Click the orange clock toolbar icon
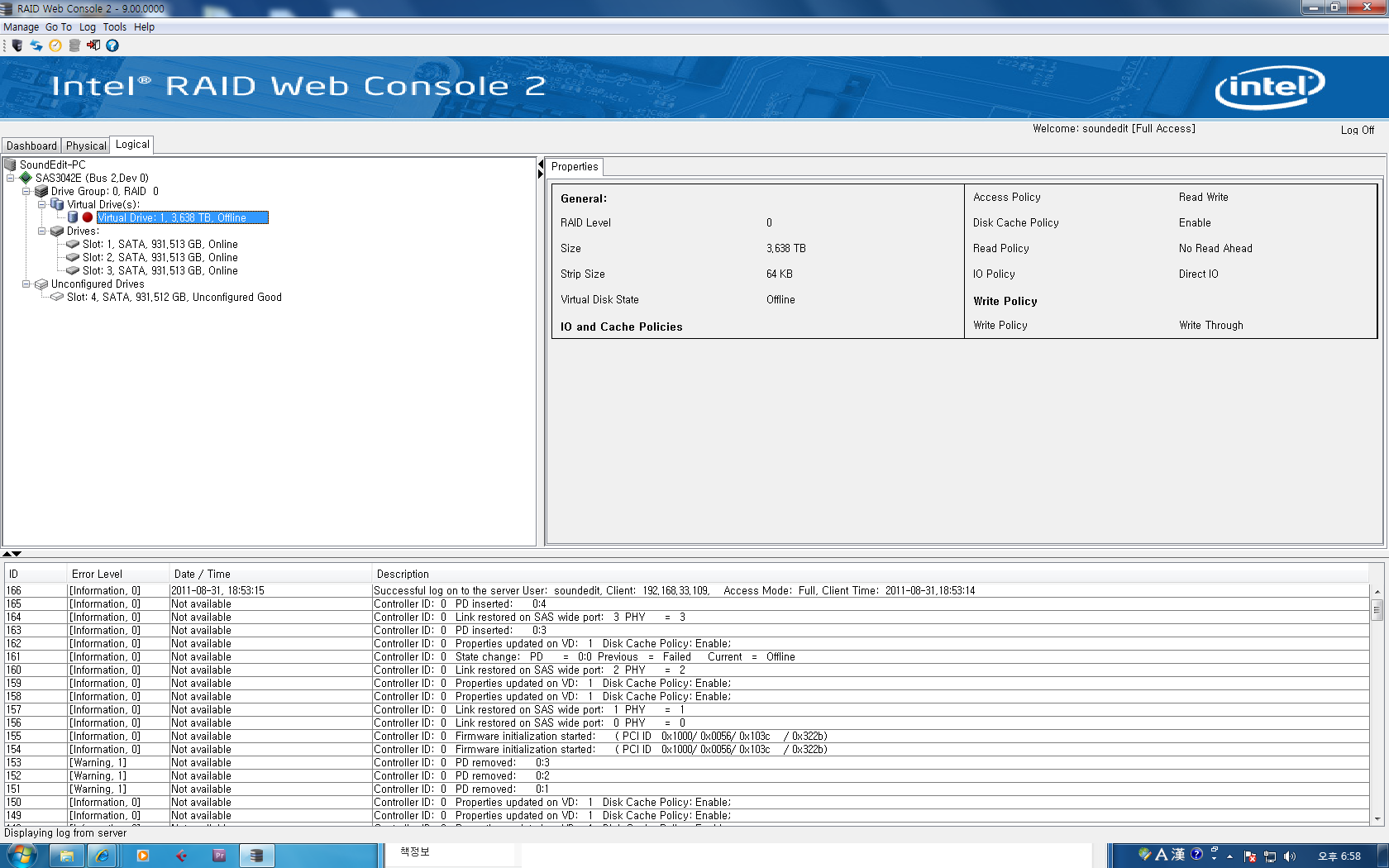Screen dimensions: 1389x868 [x=55, y=45]
